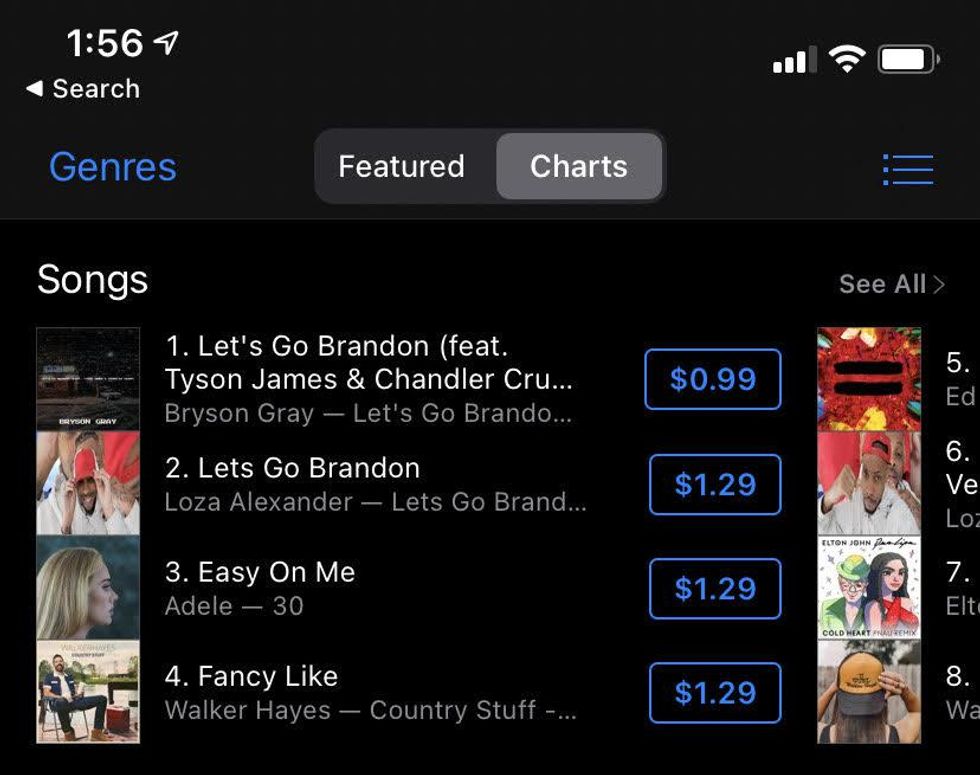Open Ed Sheeran equals album artwork
The height and width of the screenshot is (775, 980).
(869, 379)
